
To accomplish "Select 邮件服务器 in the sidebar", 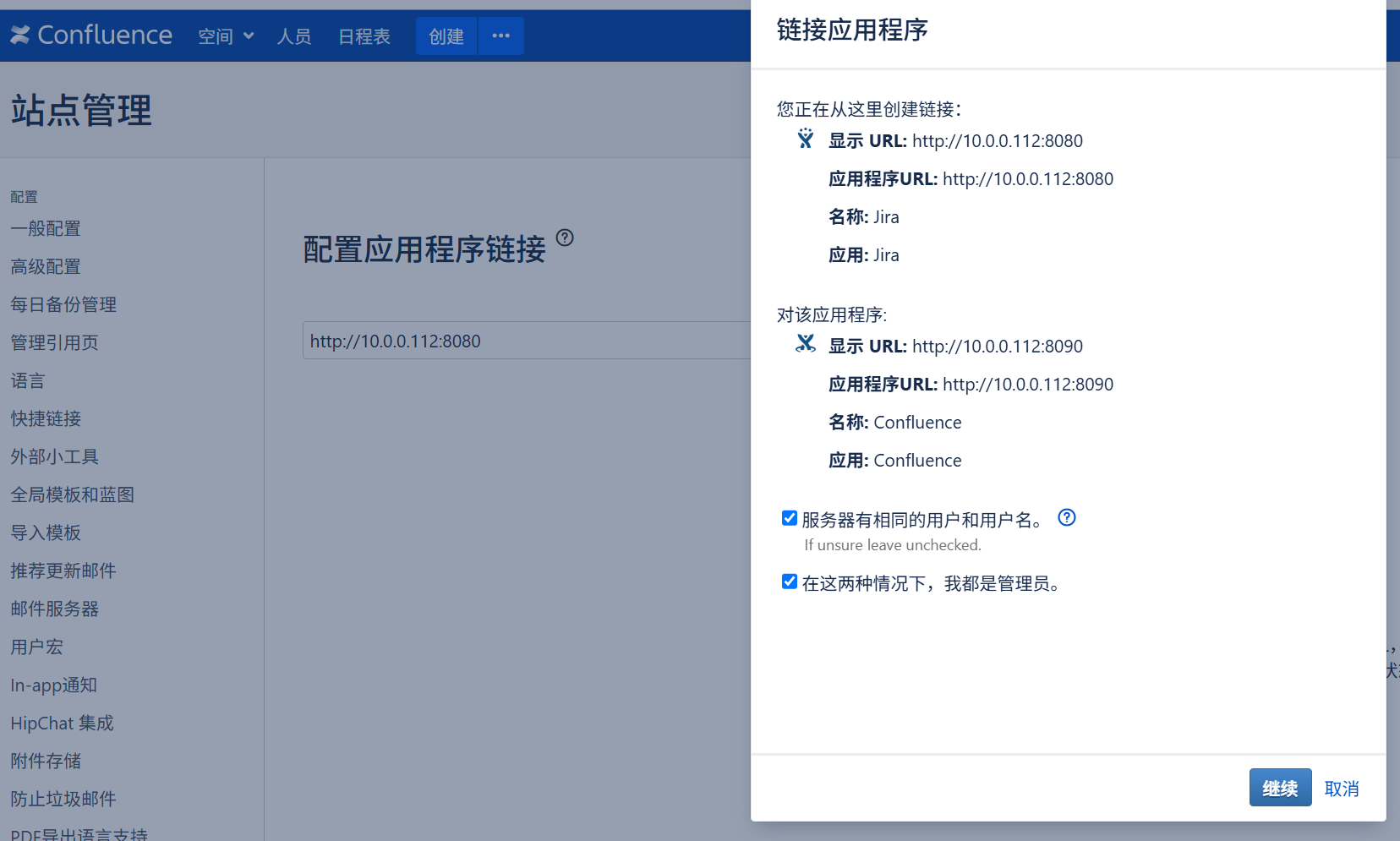I will [x=55, y=609].
